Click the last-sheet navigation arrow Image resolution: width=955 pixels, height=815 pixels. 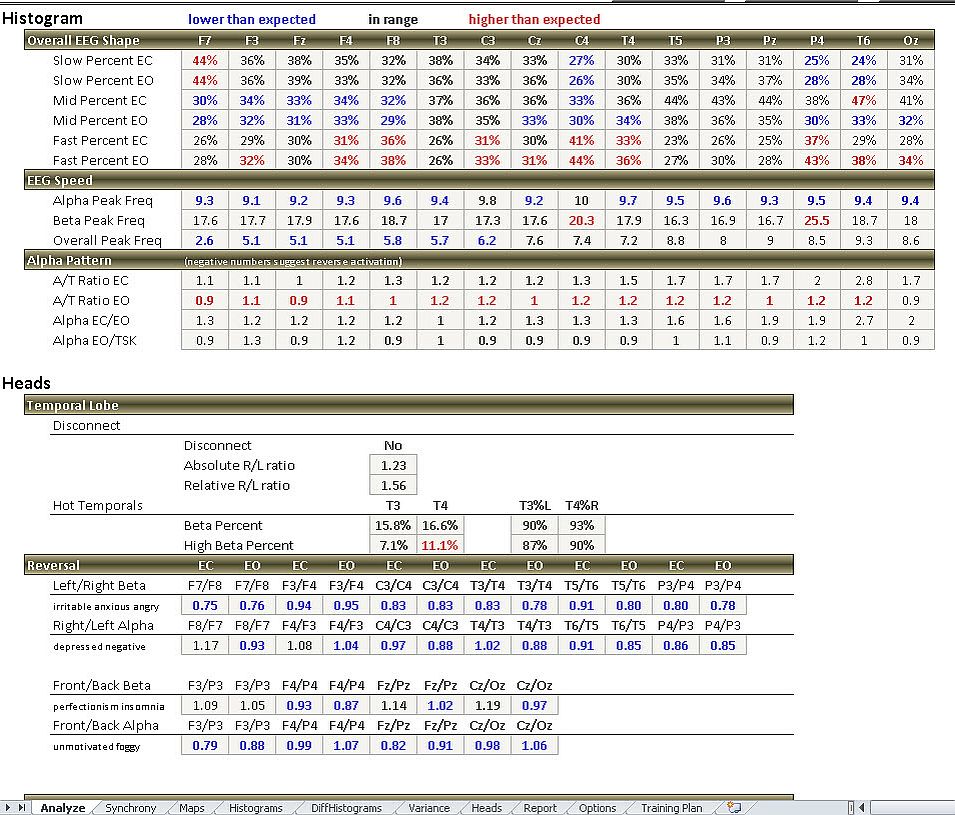pyautogui.click(x=21, y=808)
